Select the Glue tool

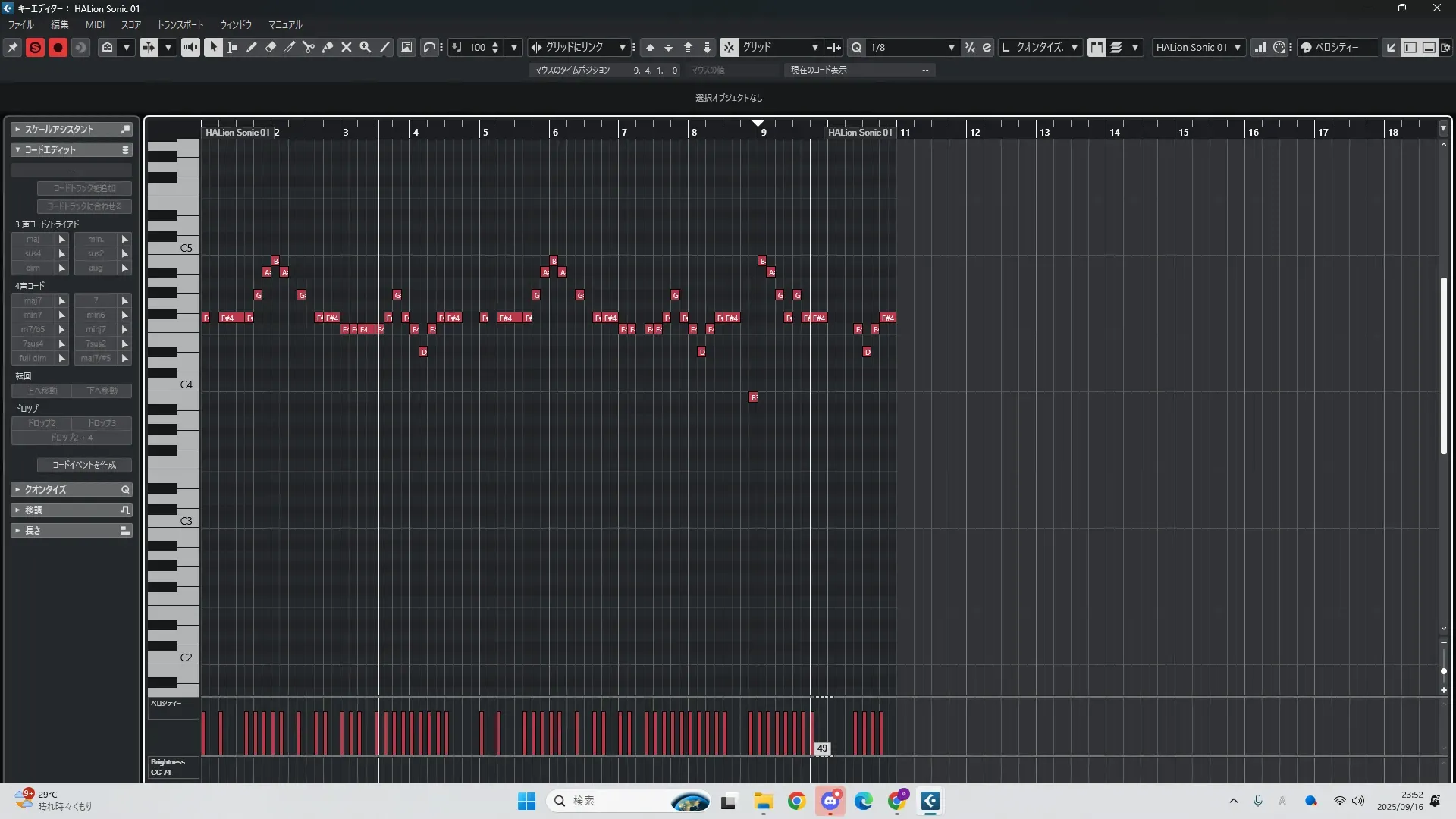[x=328, y=47]
